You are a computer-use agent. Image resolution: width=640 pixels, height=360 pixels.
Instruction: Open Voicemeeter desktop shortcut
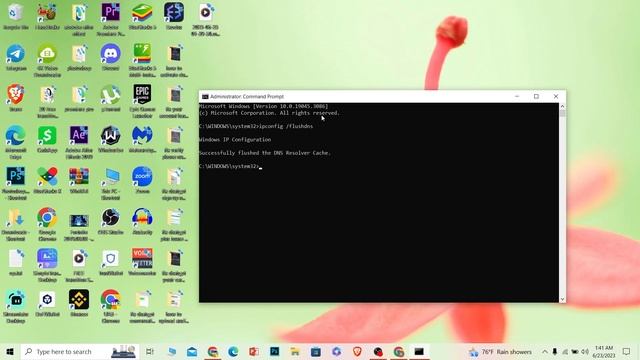[142, 262]
